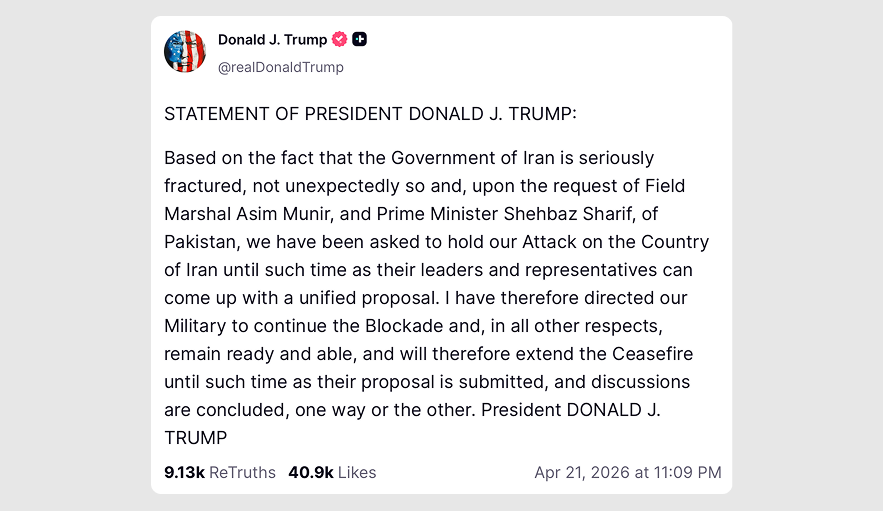This screenshot has height=511, width=883.
Task: Click the ReTruths label
Action: [242, 472]
